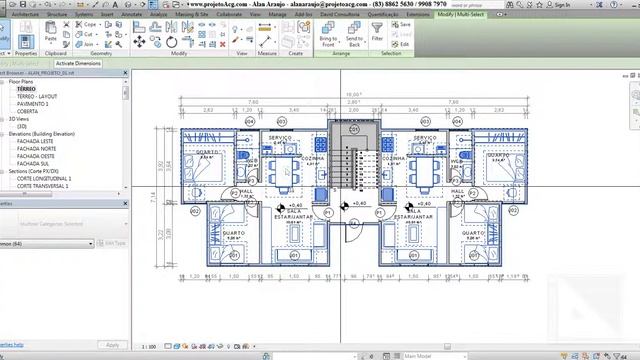Open the Main Model design options dropdown
Viewport: 640px width, 360px height.
(x=435, y=356)
